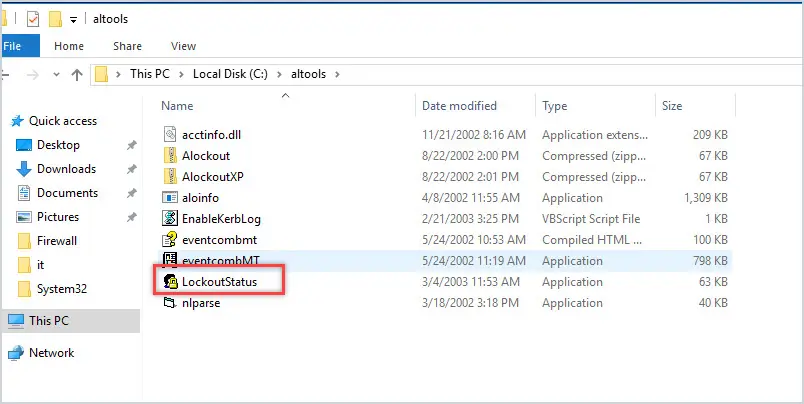Screen dimensions: 804x404
Task: Select the altools breadcrumb in address bar
Action: pyautogui.click(x=308, y=74)
